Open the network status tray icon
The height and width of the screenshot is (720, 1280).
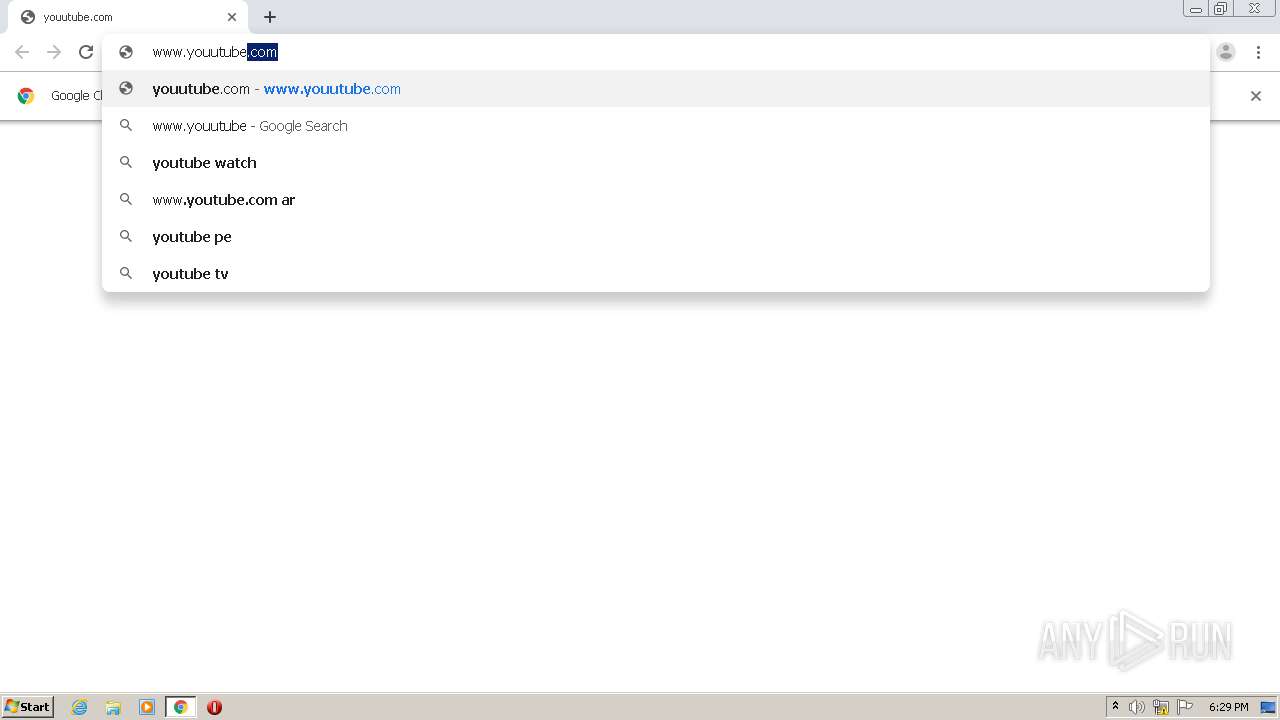pyautogui.click(x=1161, y=707)
